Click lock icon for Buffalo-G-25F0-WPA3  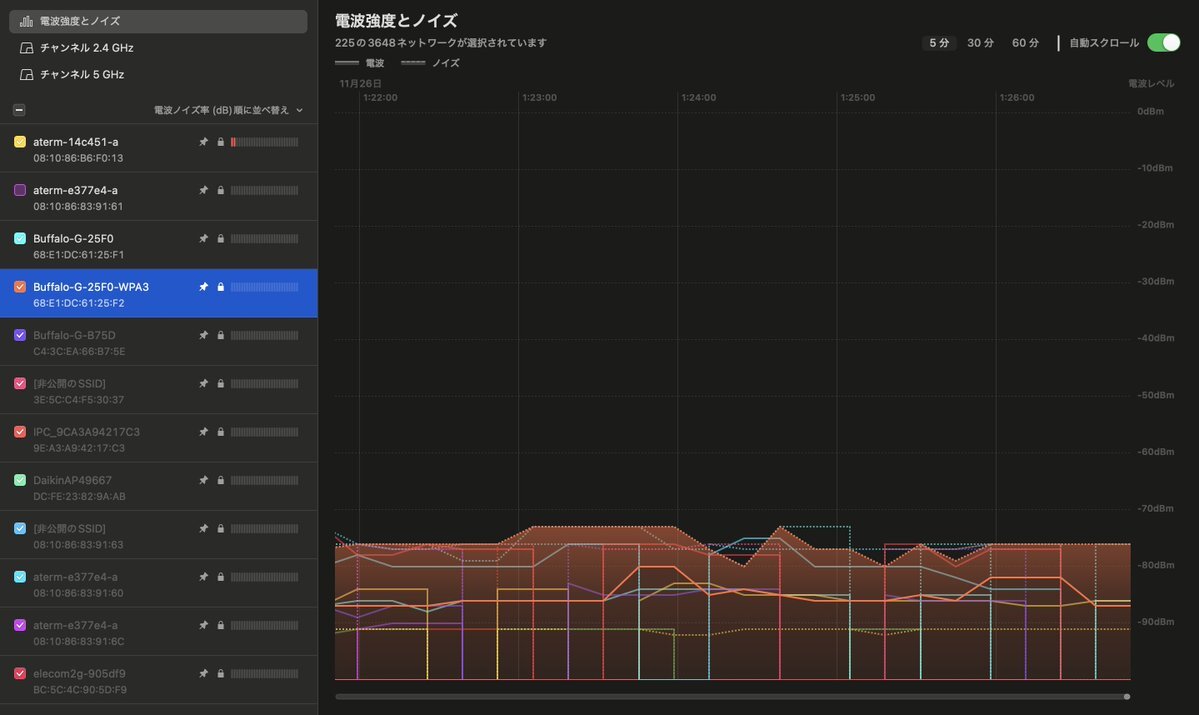[220, 287]
